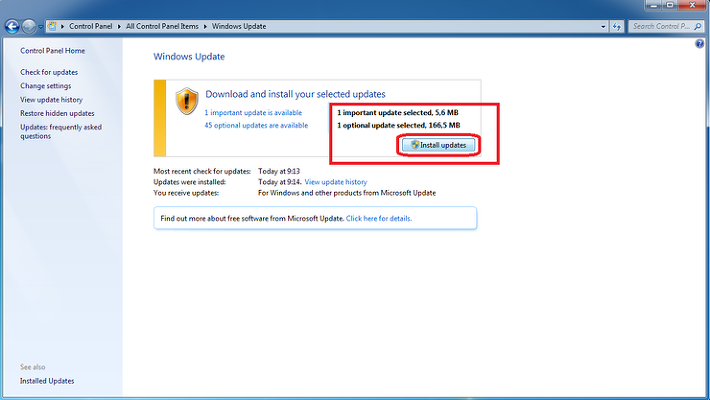Select Windows Update breadcrumb segment
This screenshot has width=710, height=400.
(239, 26)
